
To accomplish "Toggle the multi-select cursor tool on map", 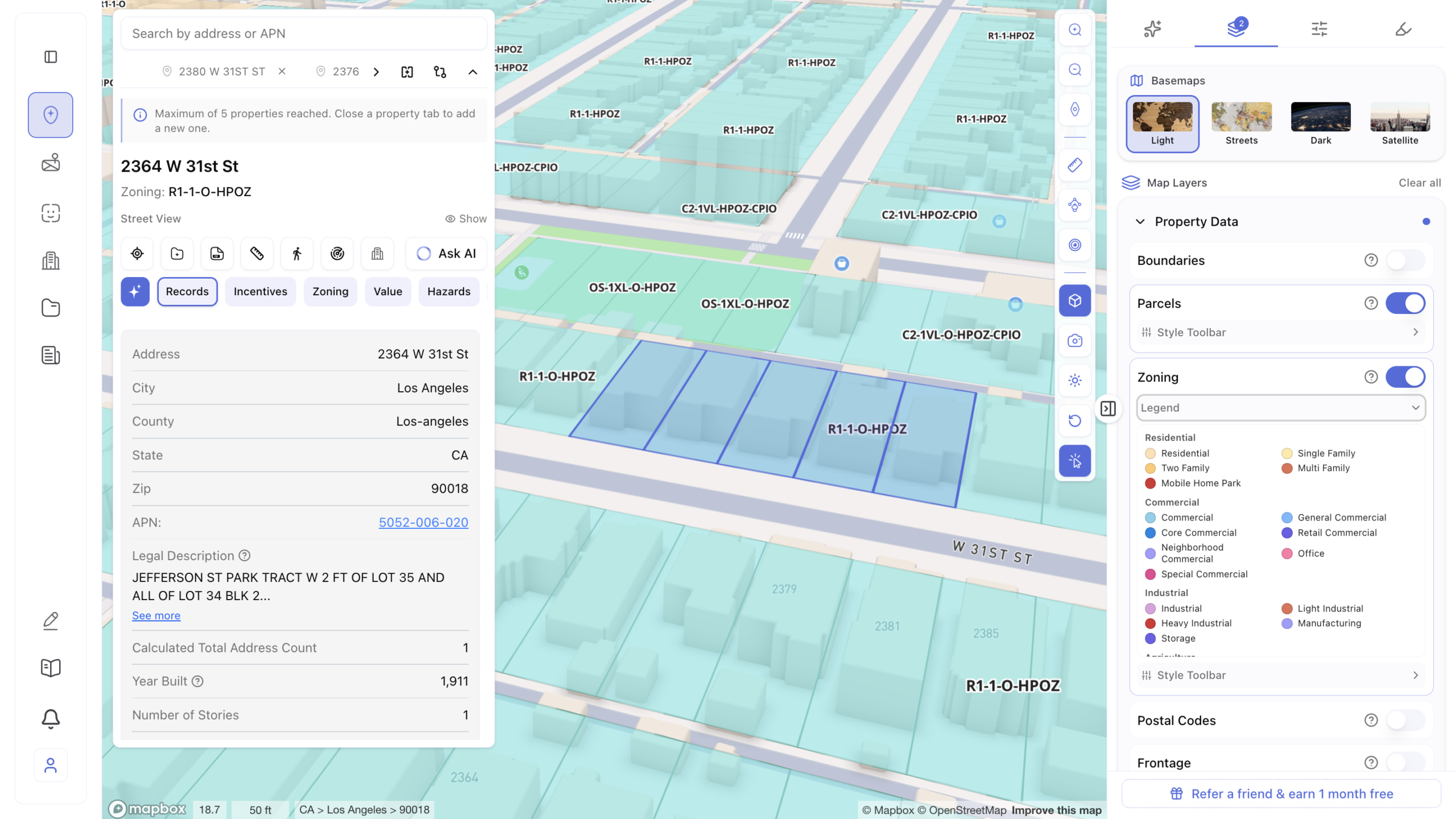I will [x=1074, y=461].
